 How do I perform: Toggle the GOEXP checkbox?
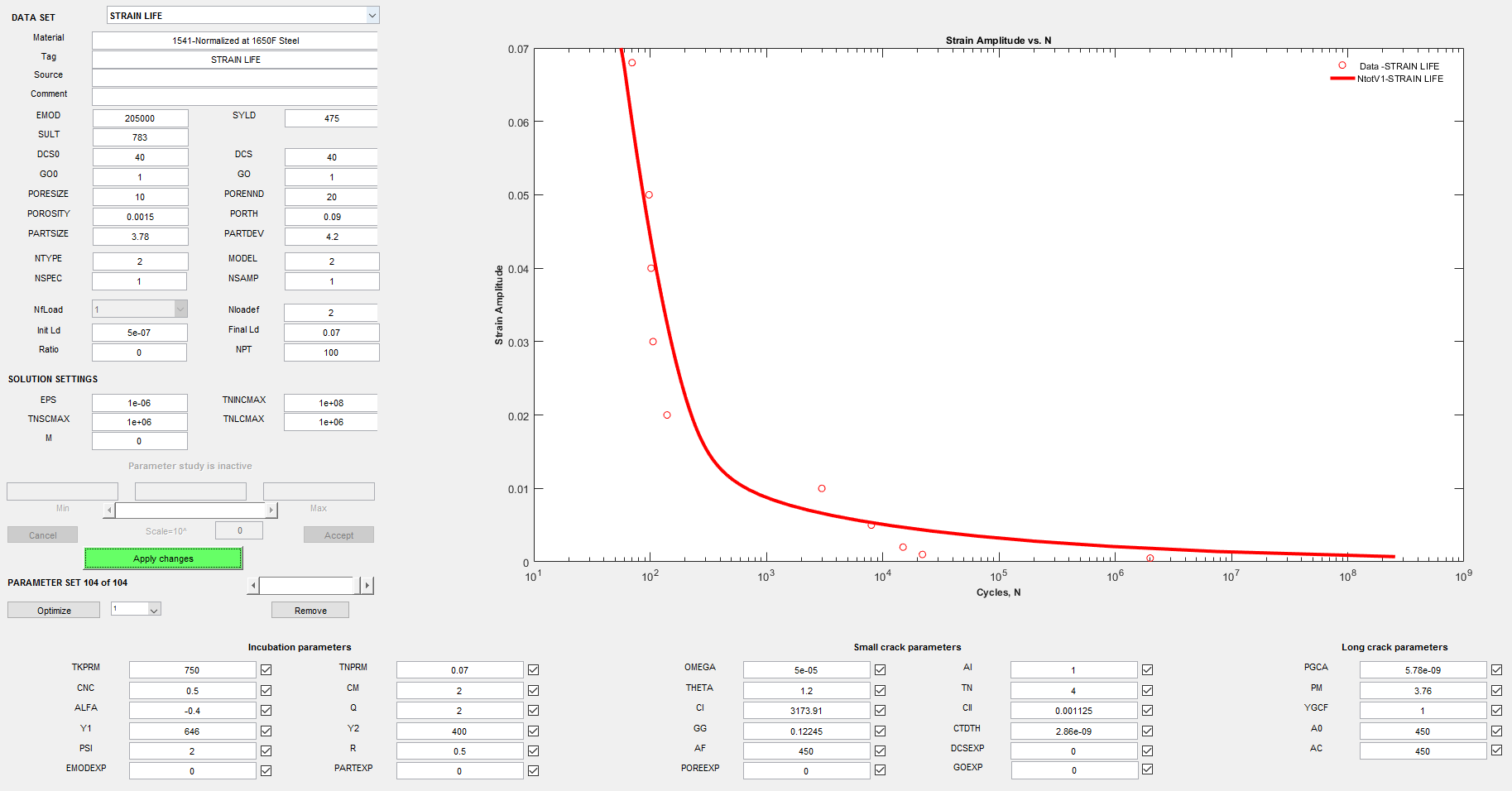tap(1147, 769)
